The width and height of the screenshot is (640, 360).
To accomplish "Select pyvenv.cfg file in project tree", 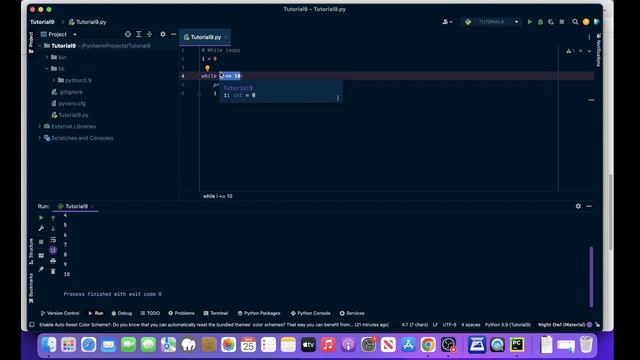I will click(69, 103).
